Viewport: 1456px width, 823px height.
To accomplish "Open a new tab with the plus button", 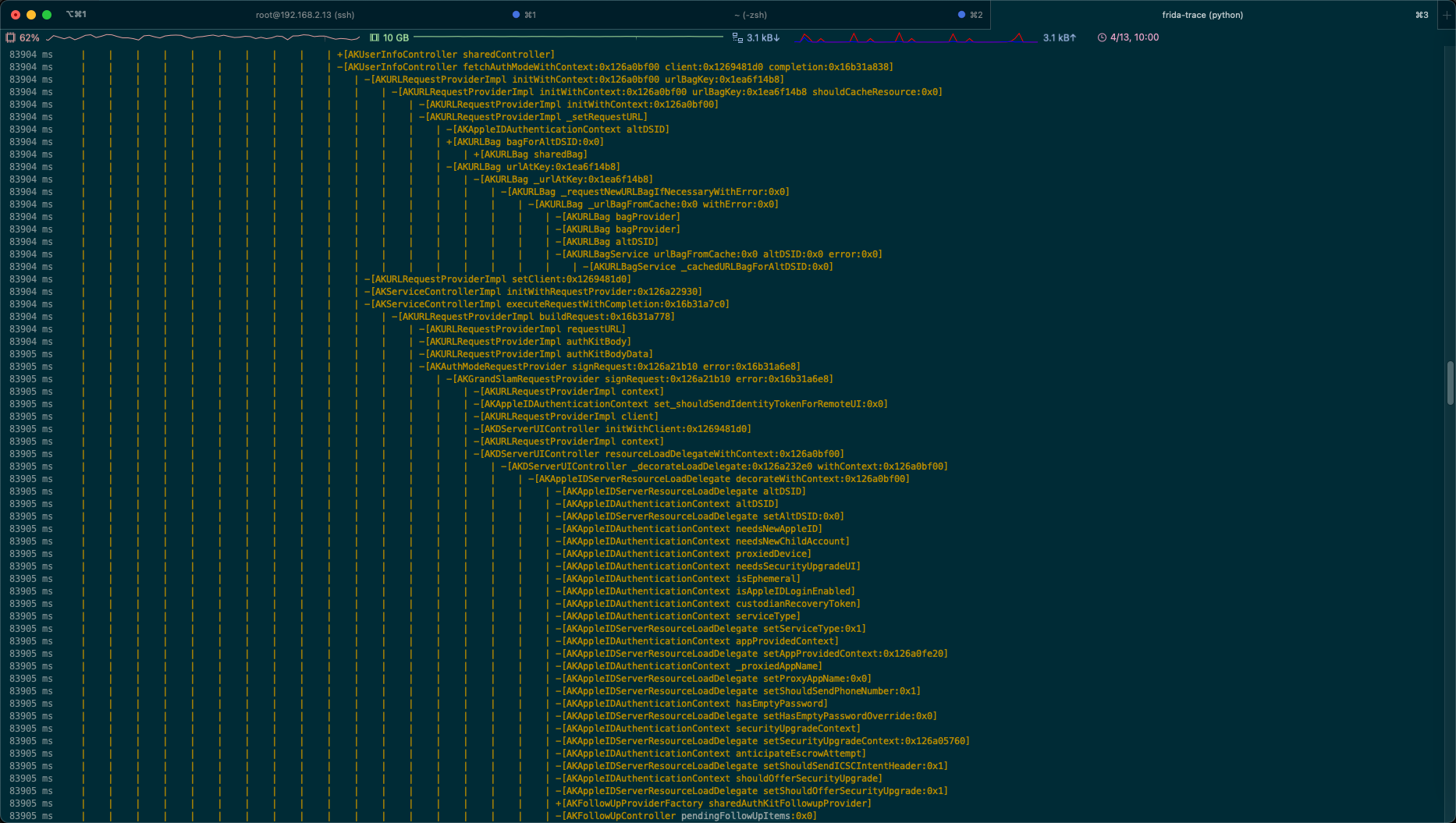I will point(1446,15).
